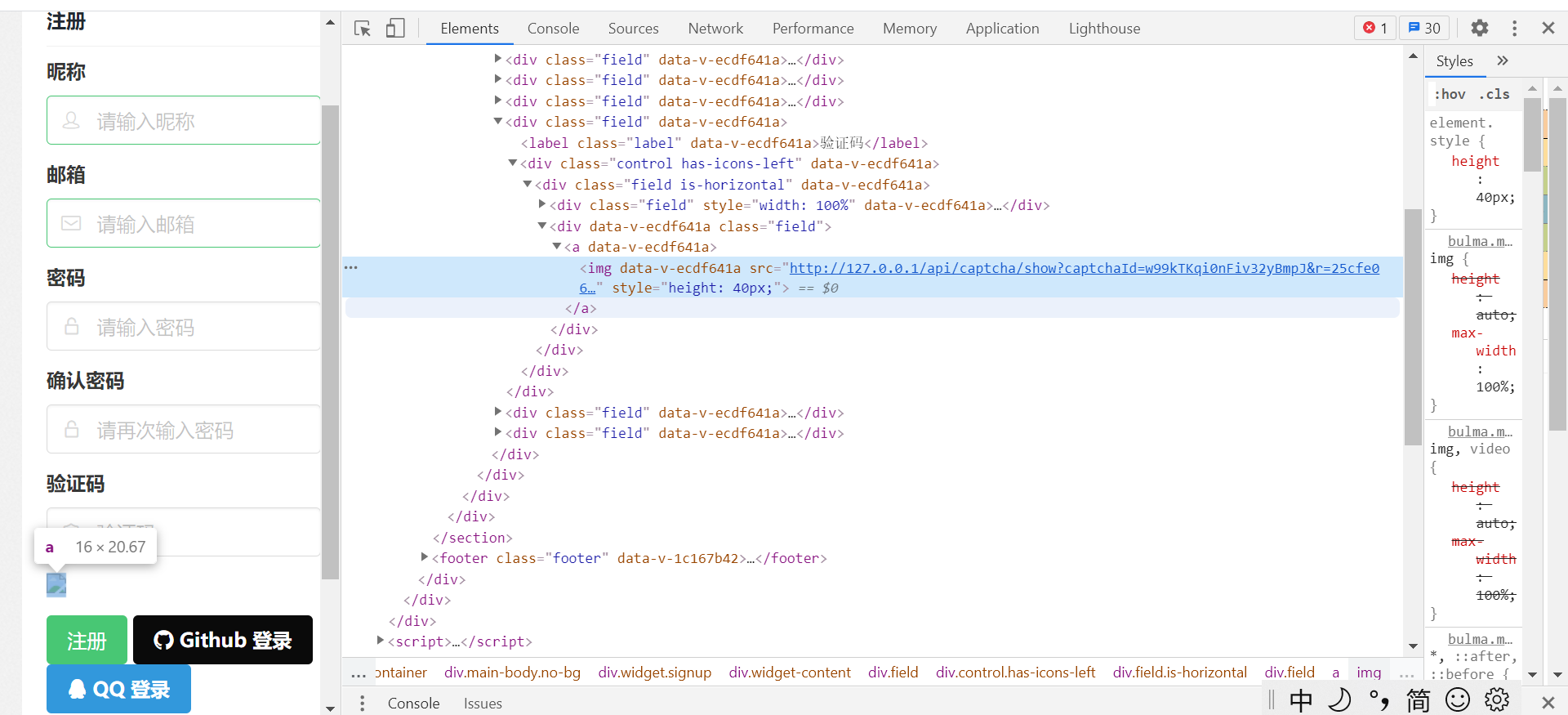Open the Performance tab
This screenshot has width=1568, height=715.
tap(813, 29)
